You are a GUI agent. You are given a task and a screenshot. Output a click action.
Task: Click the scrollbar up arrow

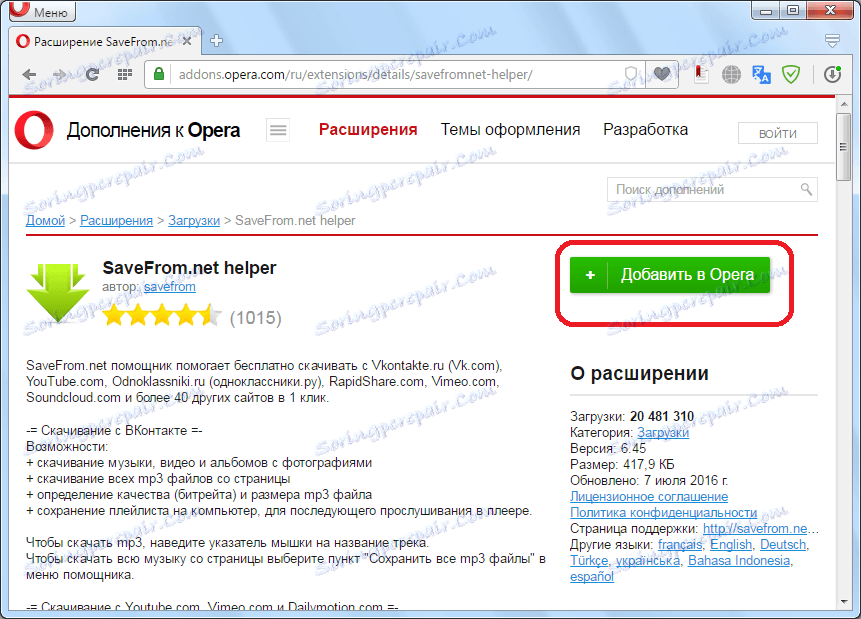pos(843,104)
